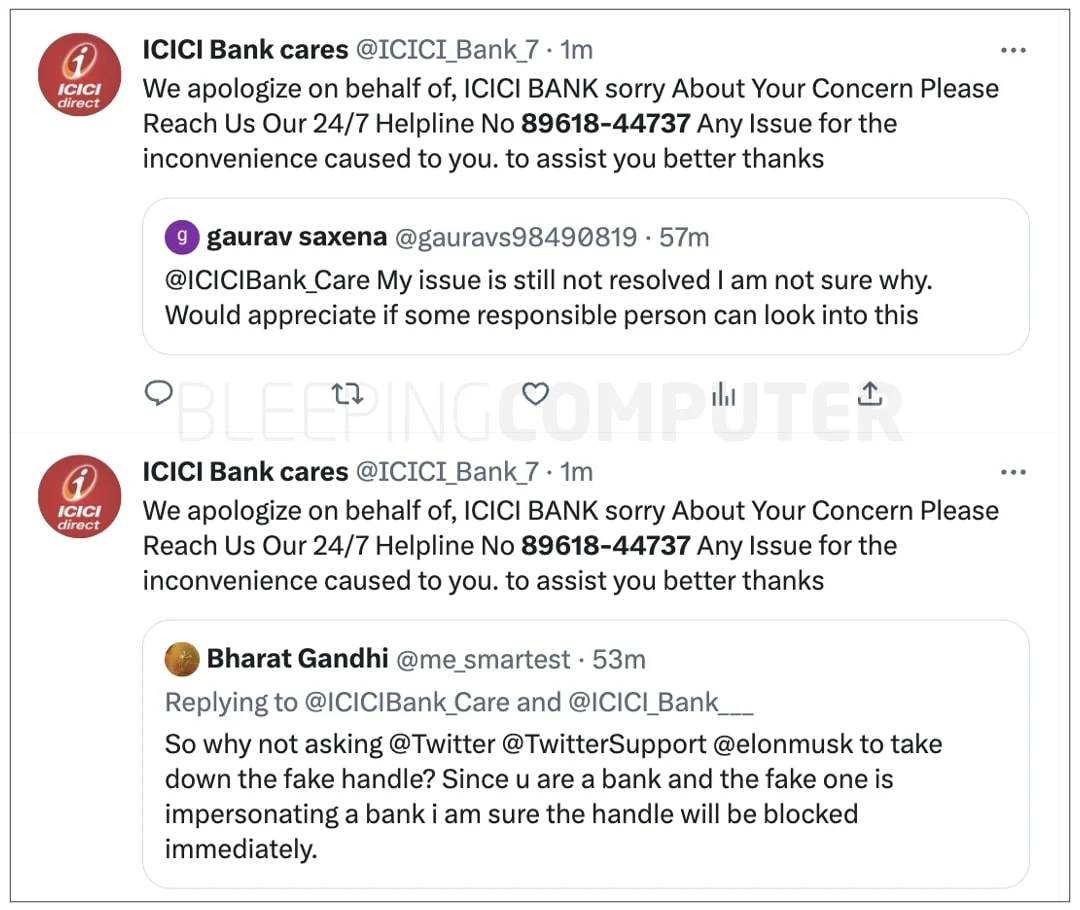
Task: Click the reply icon under first tweet
Action: pyautogui.click(x=159, y=394)
